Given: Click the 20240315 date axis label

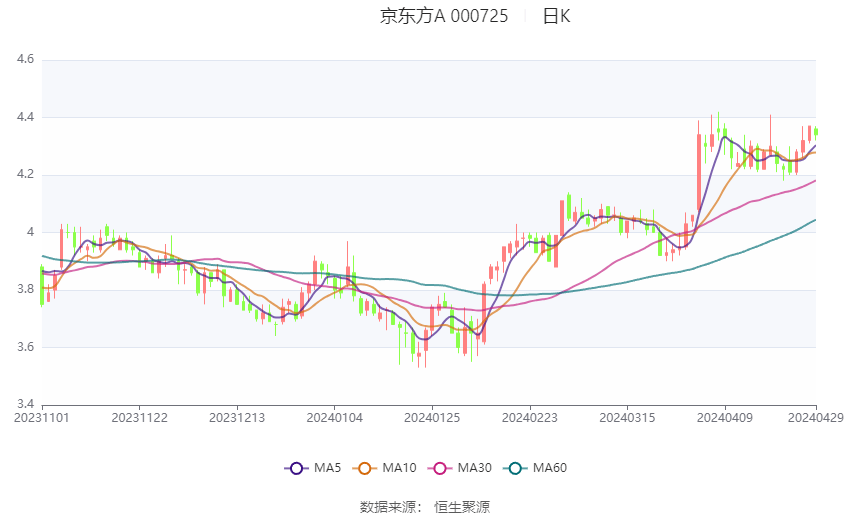Looking at the screenshot, I should coord(627,418).
